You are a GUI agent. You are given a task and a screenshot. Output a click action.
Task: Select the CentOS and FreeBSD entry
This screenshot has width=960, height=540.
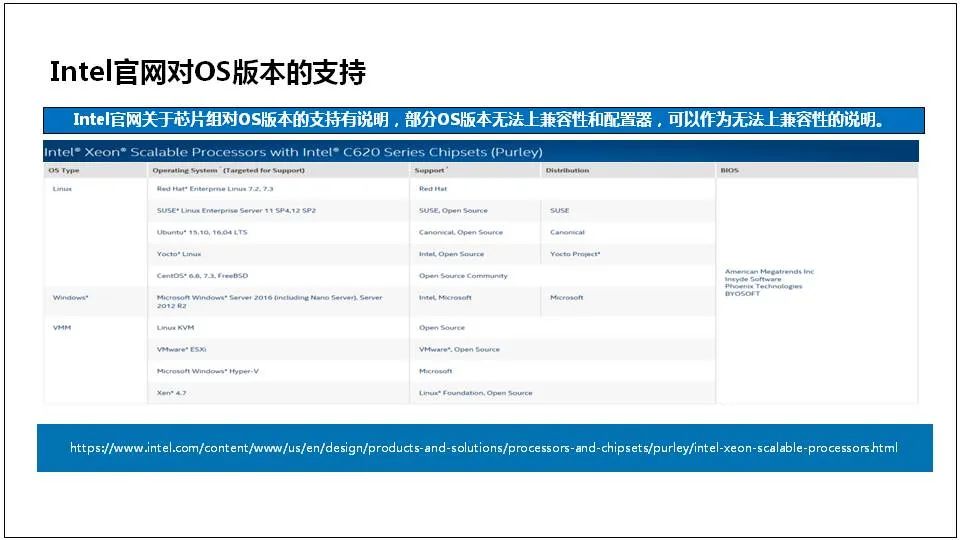(x=203, y=276)
